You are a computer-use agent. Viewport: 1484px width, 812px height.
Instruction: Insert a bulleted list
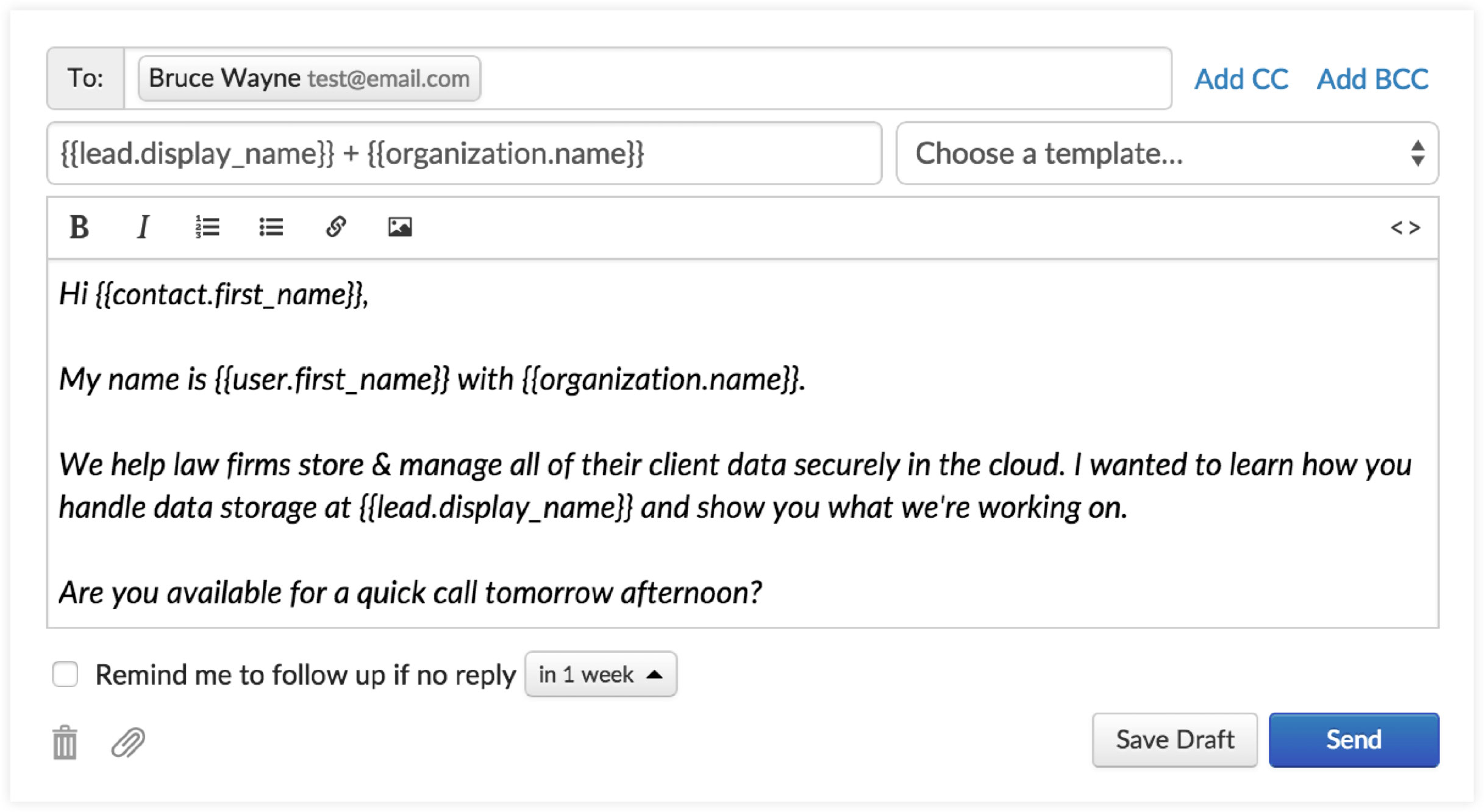pyautogui.click(x=271, y=227)
